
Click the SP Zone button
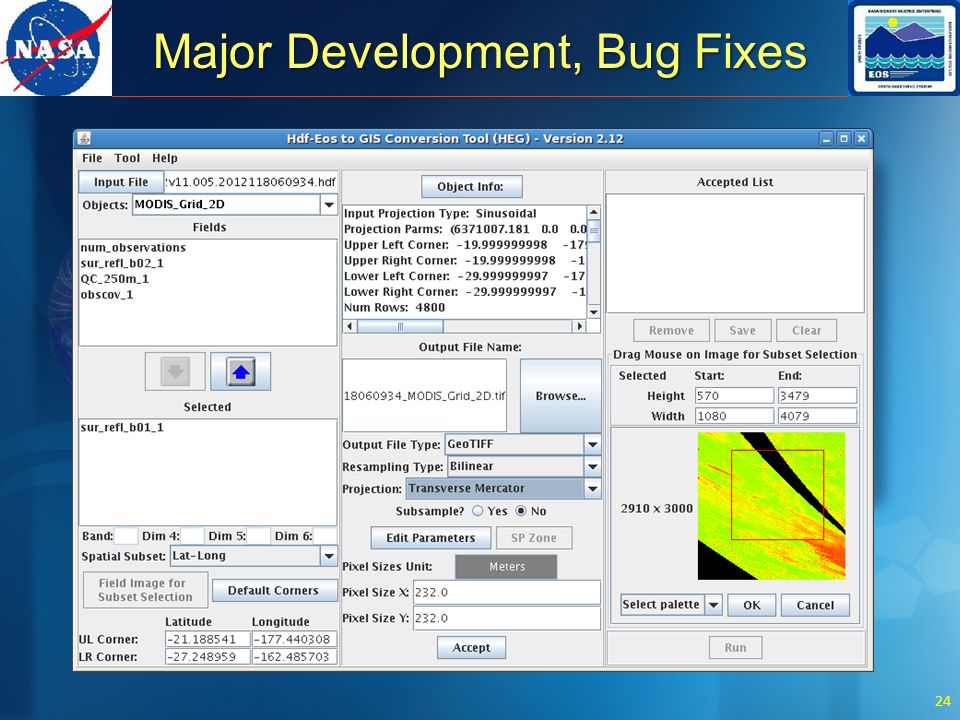click(x=534, y=538)
